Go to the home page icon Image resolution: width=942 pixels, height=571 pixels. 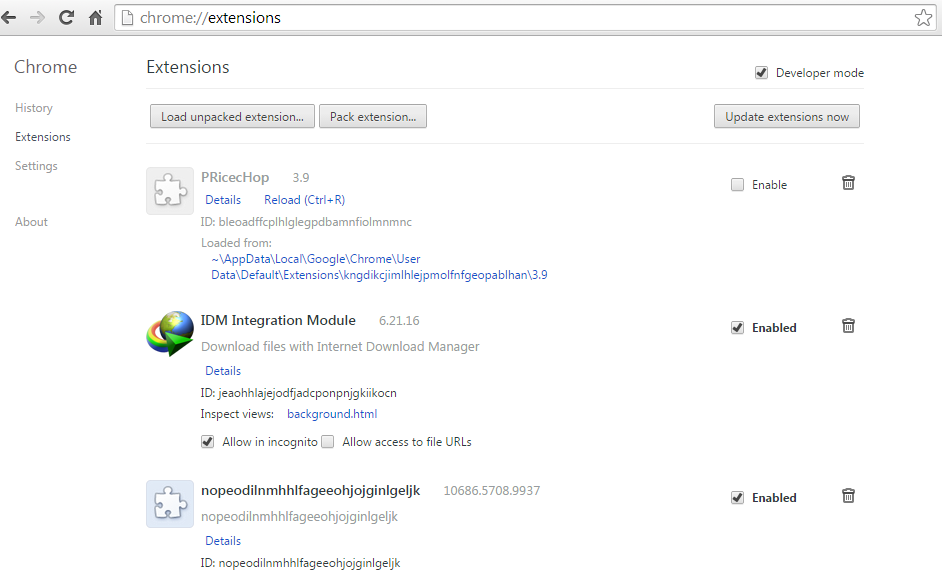click(x=96, y=17)
